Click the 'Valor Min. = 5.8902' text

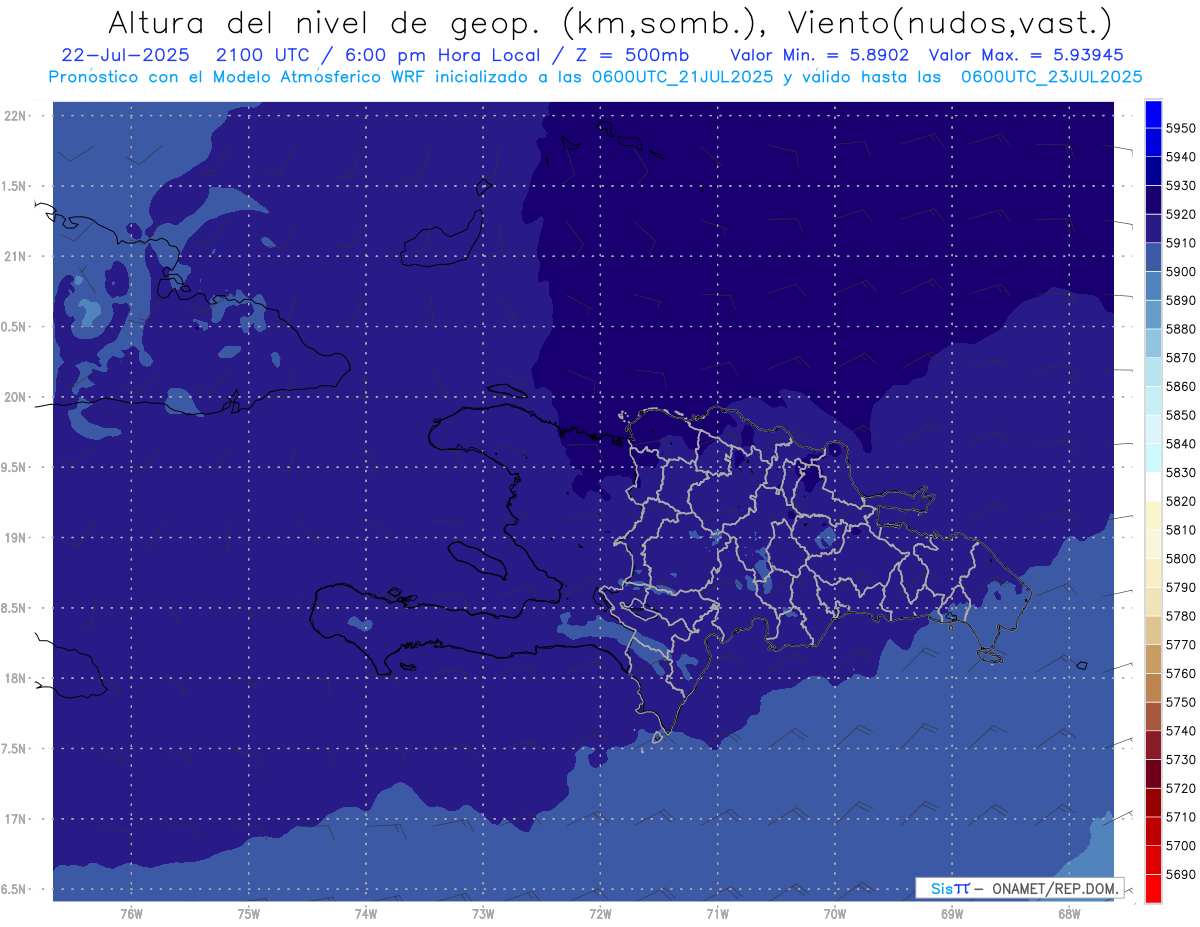(819, 55)
